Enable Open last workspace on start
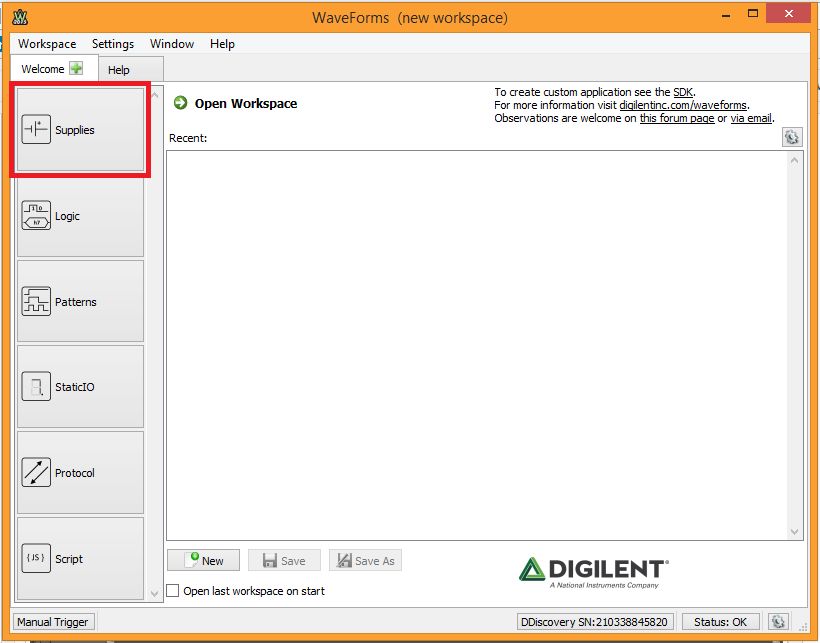Image resolution: width=820 pixels, height=643 pixels. pos(173,591)
